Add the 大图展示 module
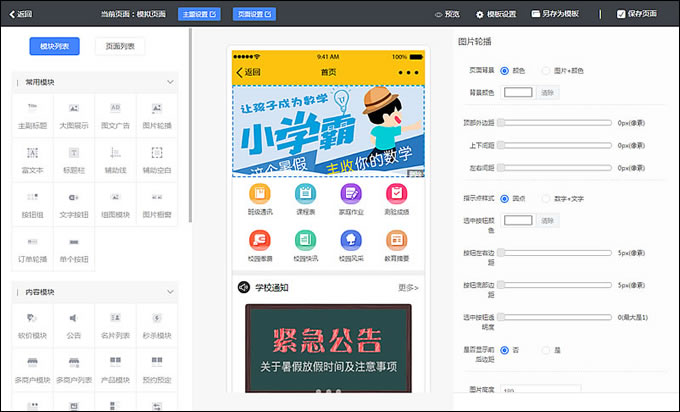 pyautogui.click(x=74, y=116)
